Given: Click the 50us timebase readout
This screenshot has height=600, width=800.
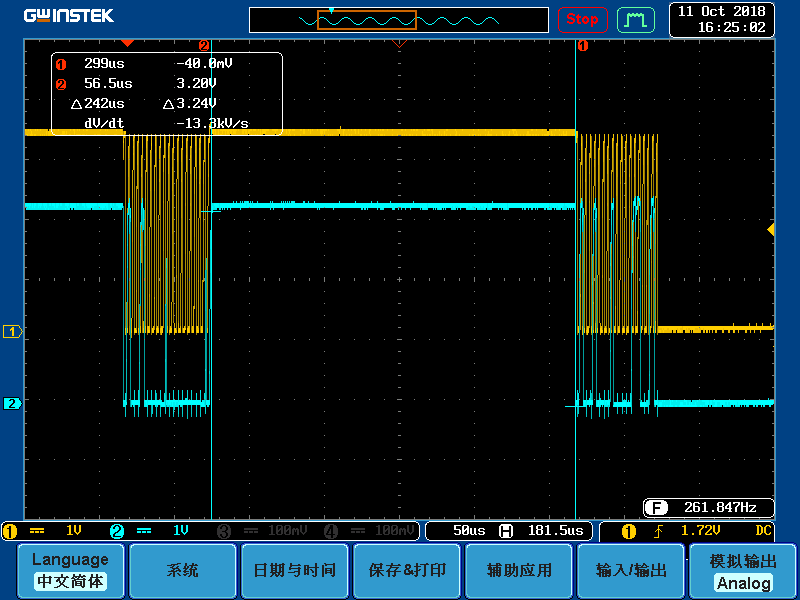Looking at the screenshot, I should pyautogui.click(x=469, y=531).
